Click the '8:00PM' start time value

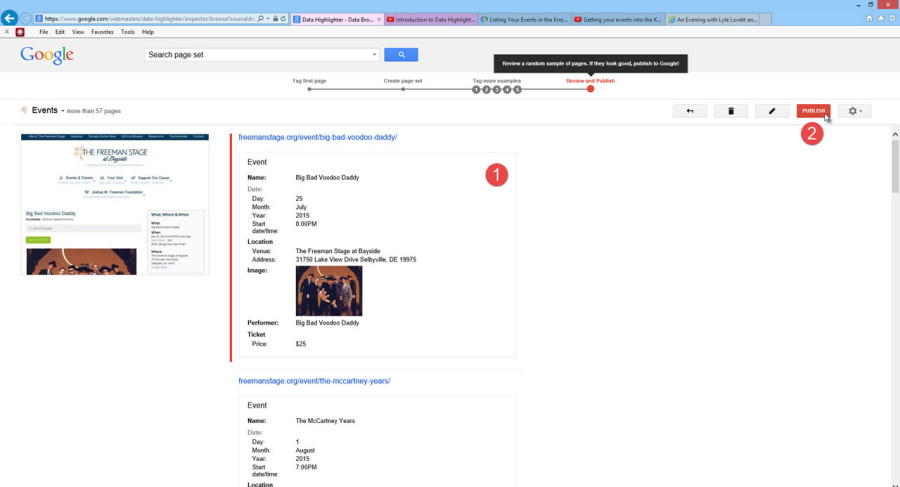coord(306,224)
